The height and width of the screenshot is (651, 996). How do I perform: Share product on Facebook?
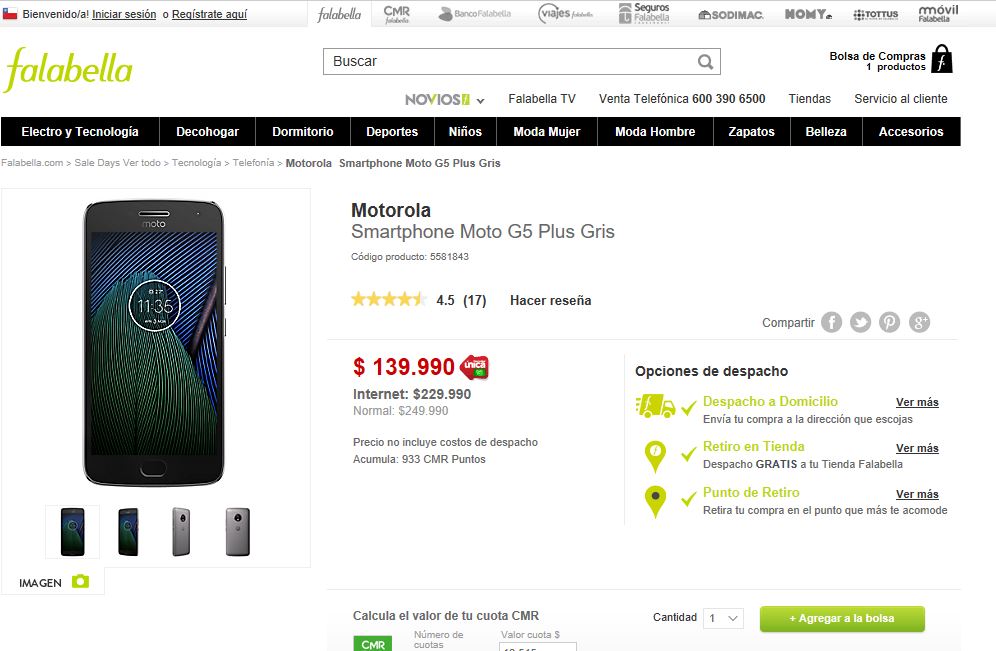click(x=832, y=322)
